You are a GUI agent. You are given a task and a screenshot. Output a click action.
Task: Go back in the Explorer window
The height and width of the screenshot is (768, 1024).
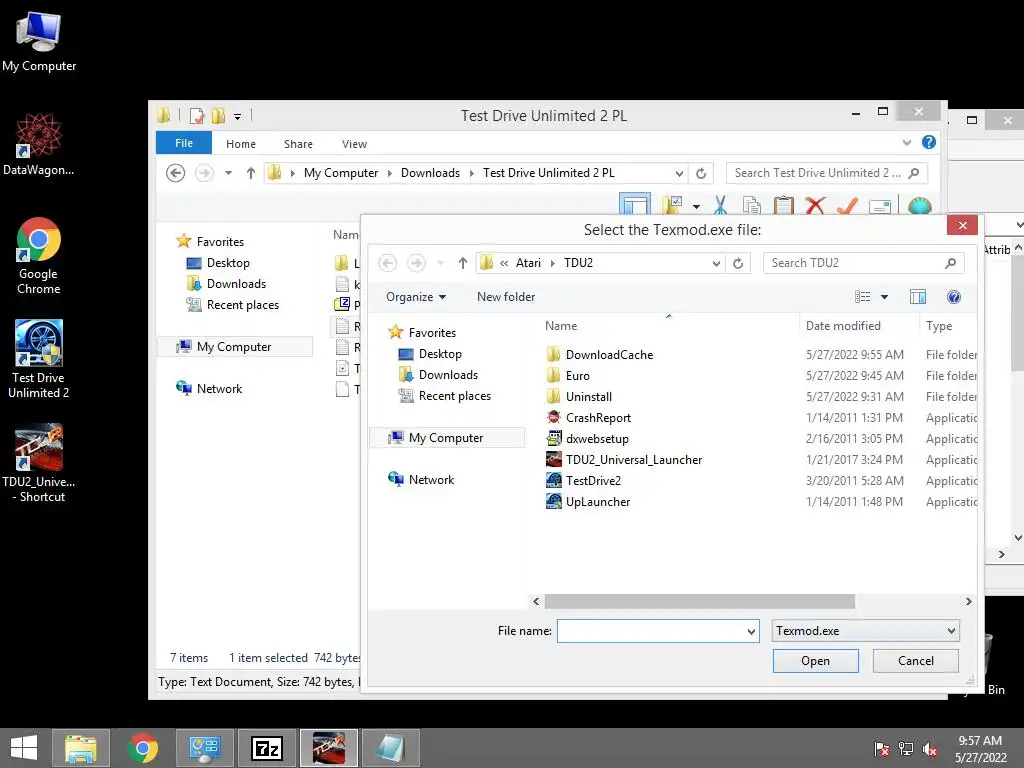pyautogui.click(x=176, y=173)
